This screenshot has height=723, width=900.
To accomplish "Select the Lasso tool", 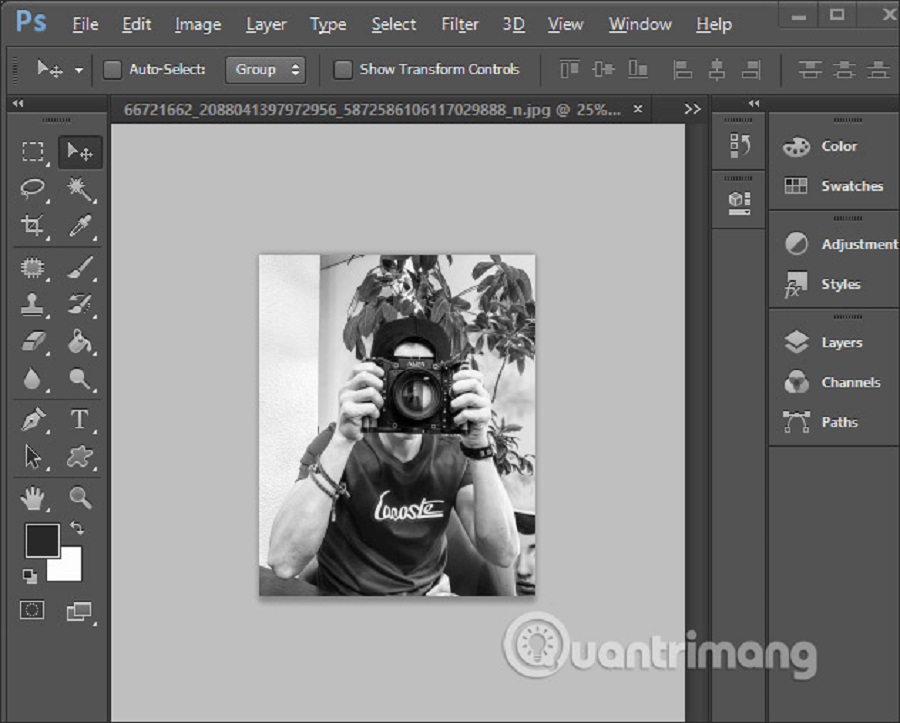I will (x=33, y=189).
